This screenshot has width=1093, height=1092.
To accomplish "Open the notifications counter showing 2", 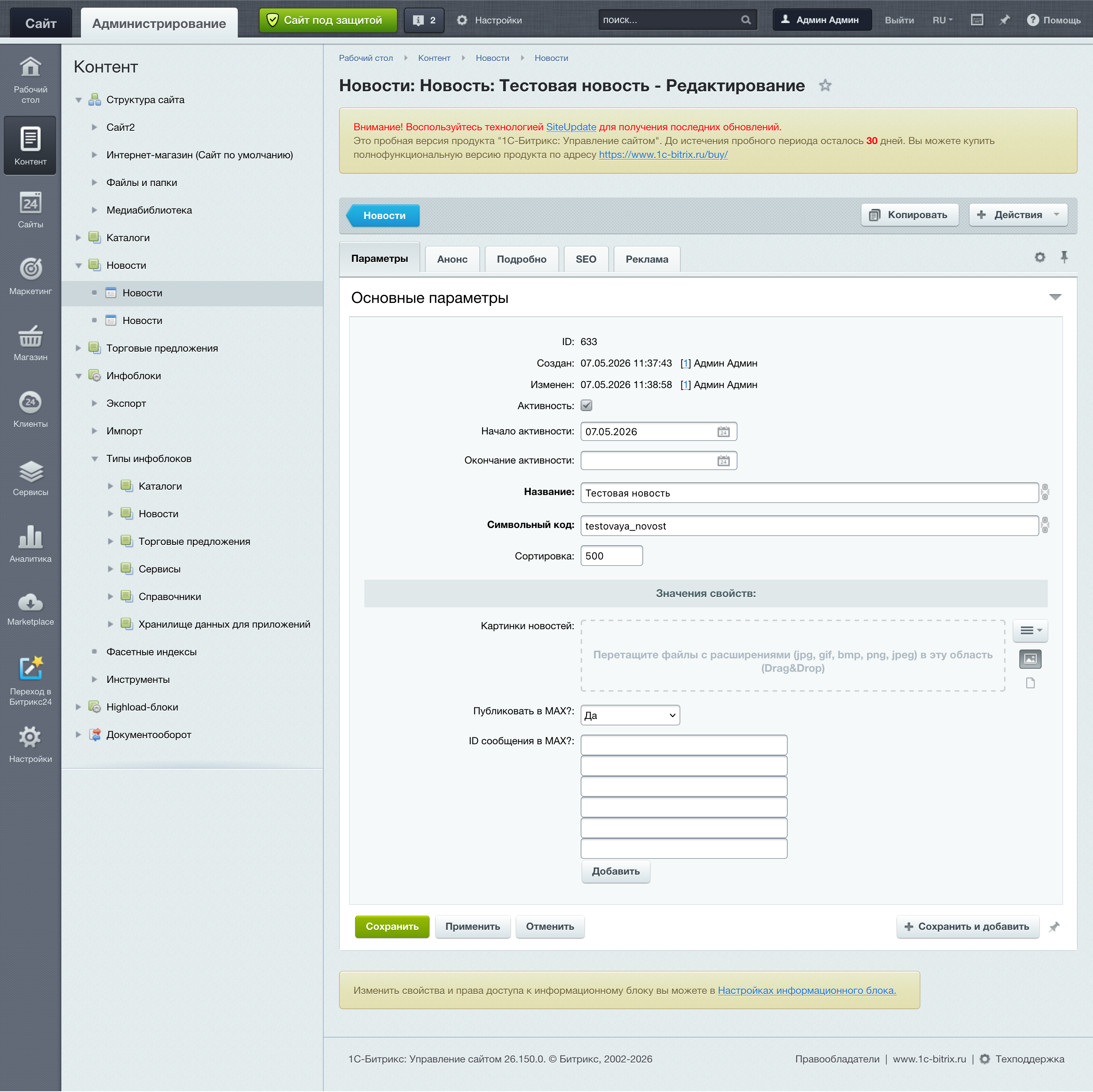I will click(x=424, y=20).
